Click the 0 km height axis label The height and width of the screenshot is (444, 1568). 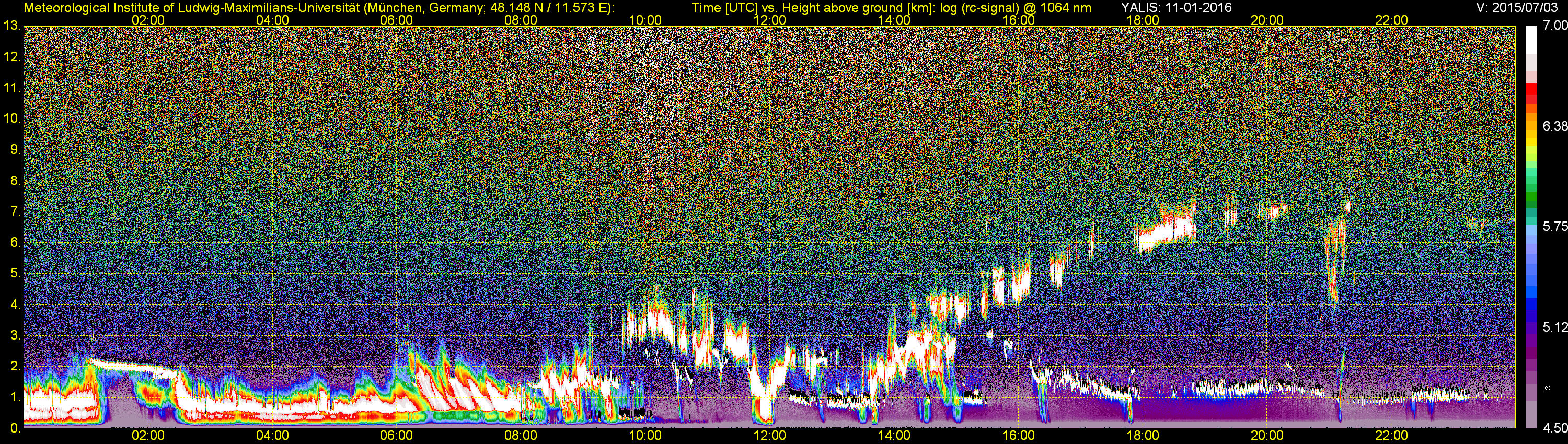coord(15,428)
